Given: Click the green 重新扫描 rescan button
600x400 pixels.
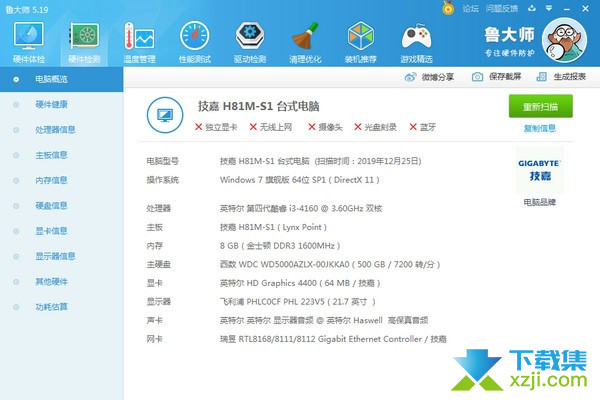Looking at the screenshot, I should [540, 106].
